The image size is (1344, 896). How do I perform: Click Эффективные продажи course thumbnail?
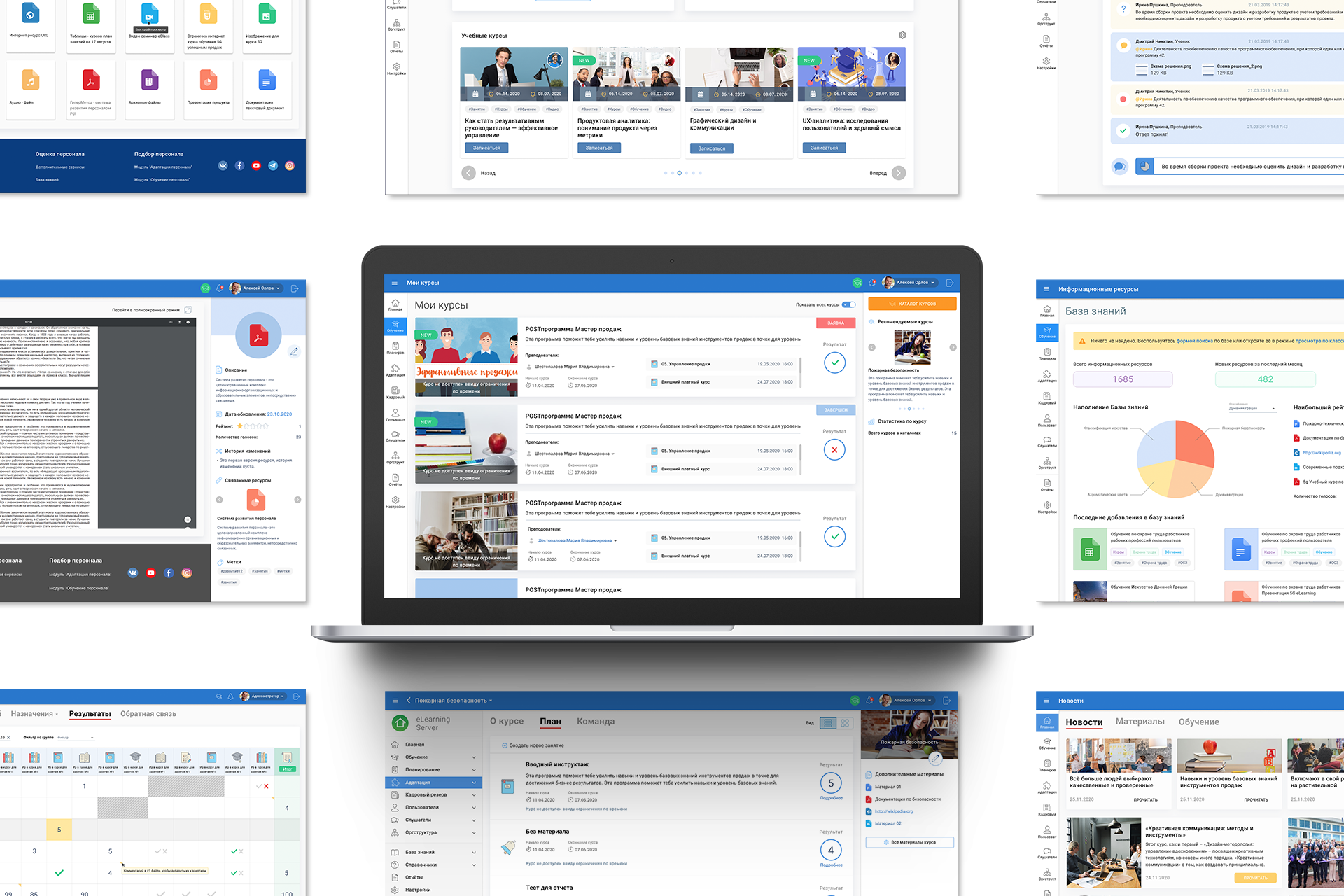coord(466,357)
